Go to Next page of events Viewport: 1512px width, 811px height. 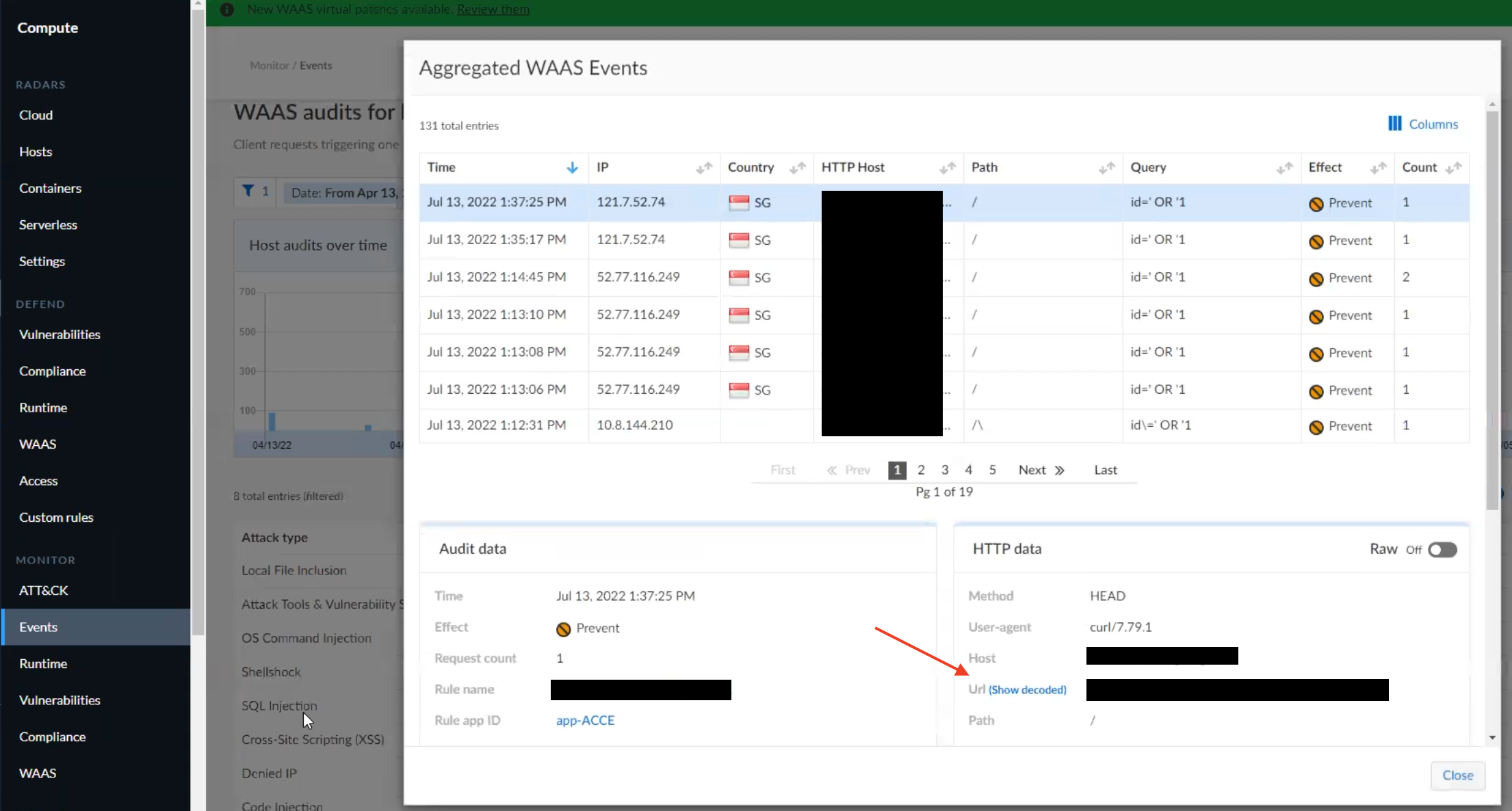click(x=1041, y=470)
